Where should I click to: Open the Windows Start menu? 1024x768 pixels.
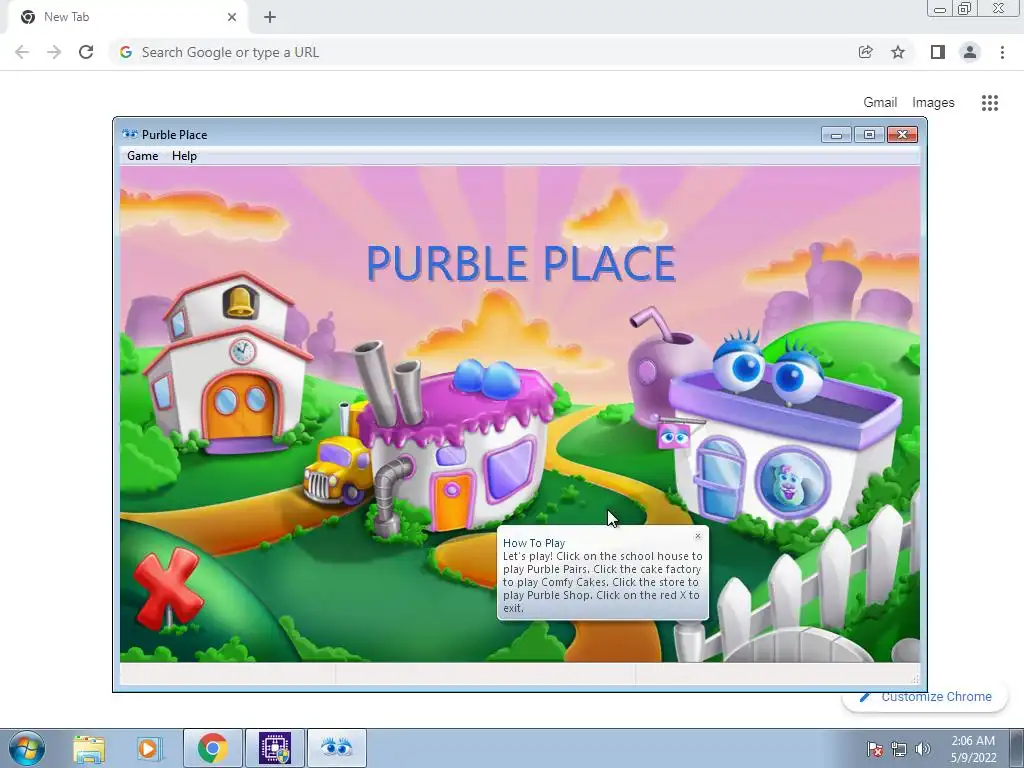coord(27,748)
